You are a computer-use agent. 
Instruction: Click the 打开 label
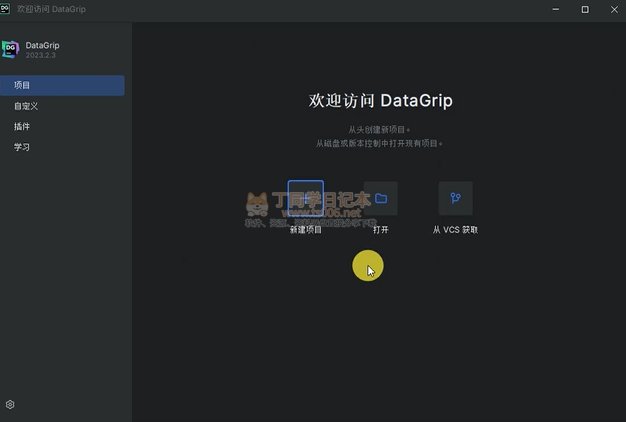click(380, 230)
